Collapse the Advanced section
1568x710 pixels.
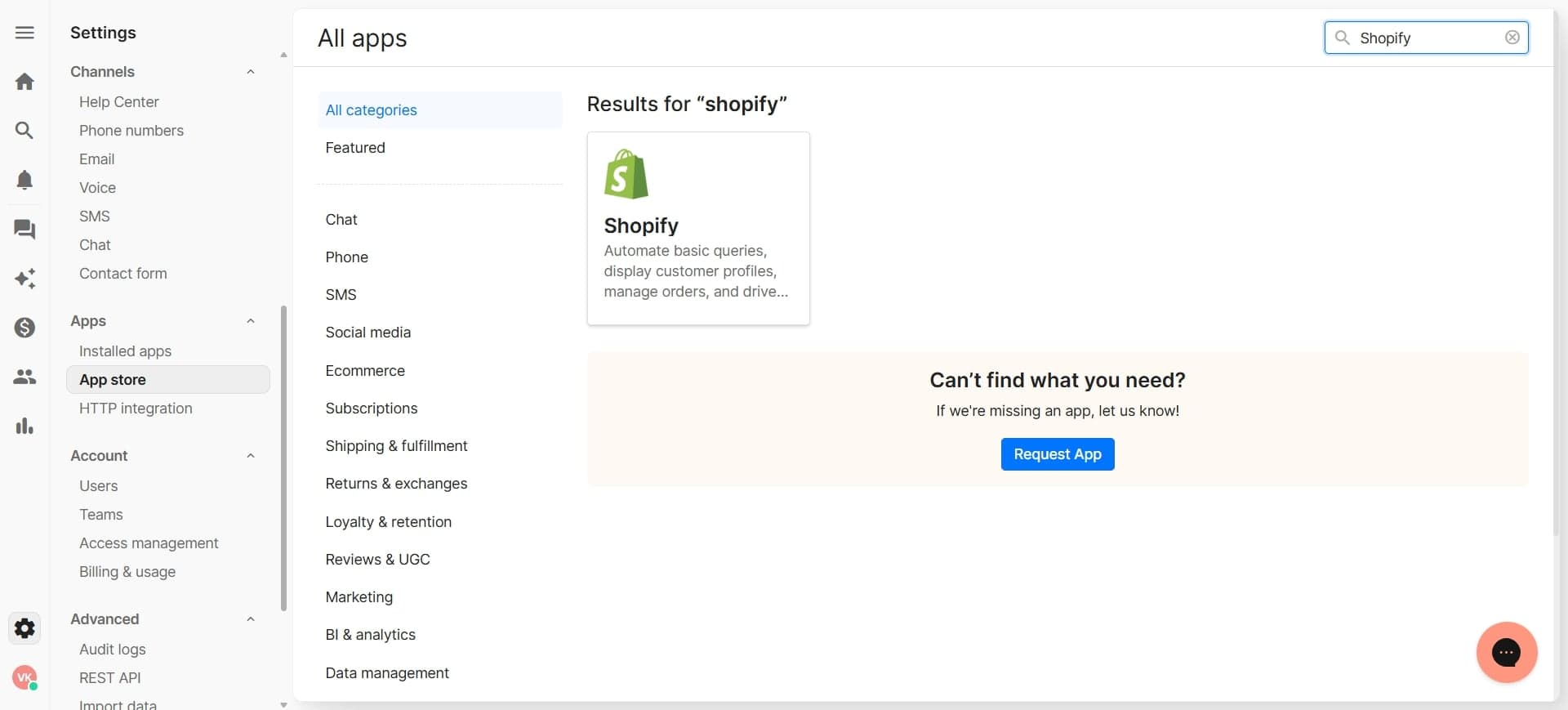pos(251,619)
